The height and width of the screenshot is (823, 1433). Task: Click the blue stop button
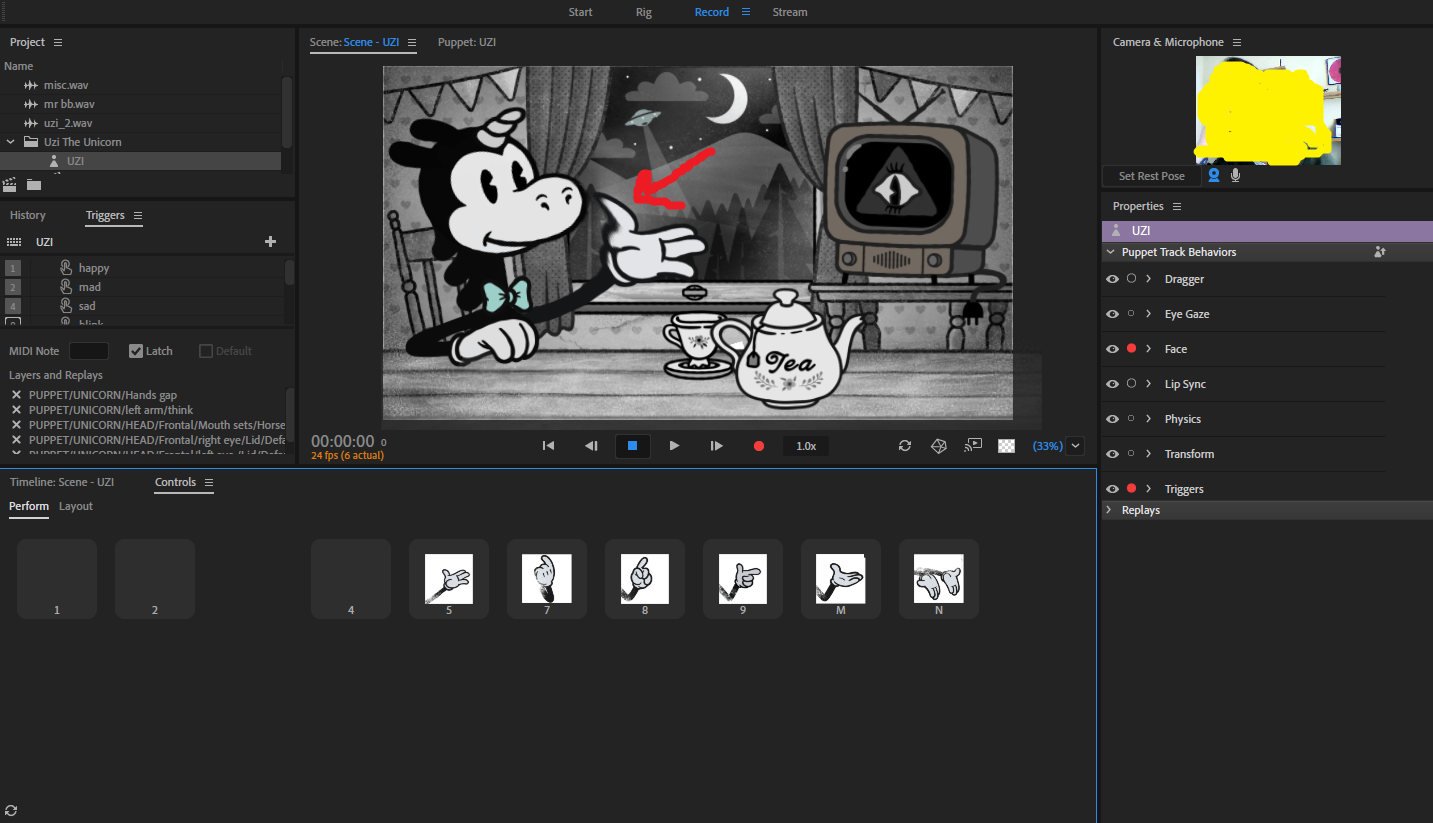[x=632, y=446]
